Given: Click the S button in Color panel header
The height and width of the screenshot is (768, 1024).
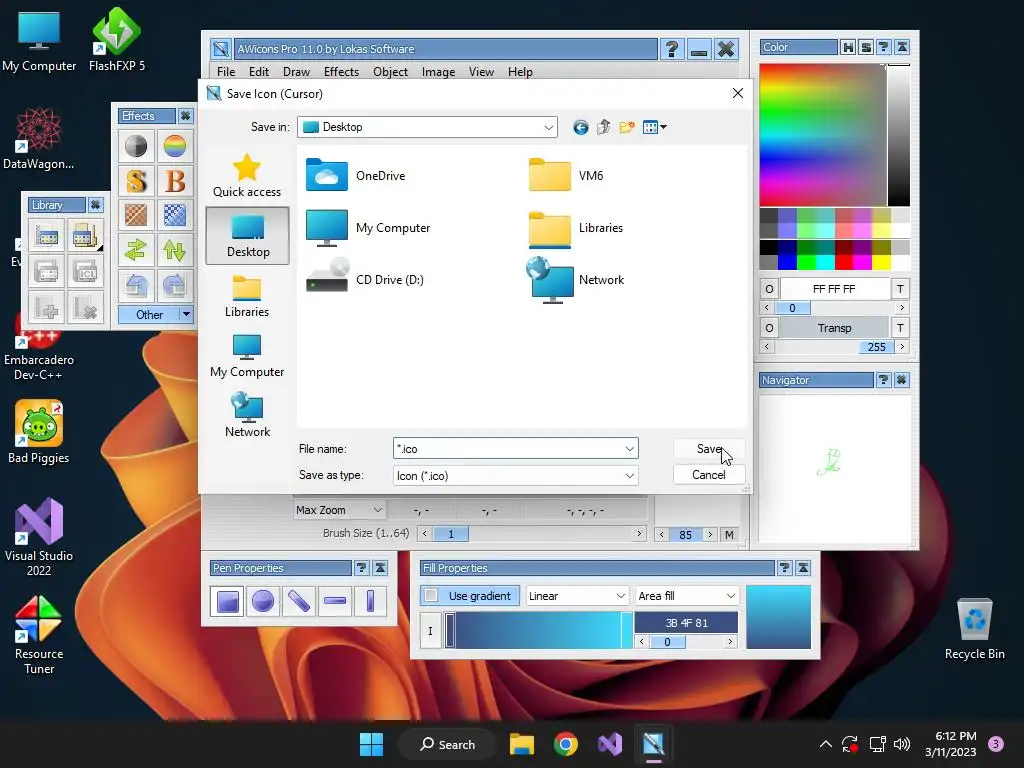Looking at the screenshot, I should [866, 47].
